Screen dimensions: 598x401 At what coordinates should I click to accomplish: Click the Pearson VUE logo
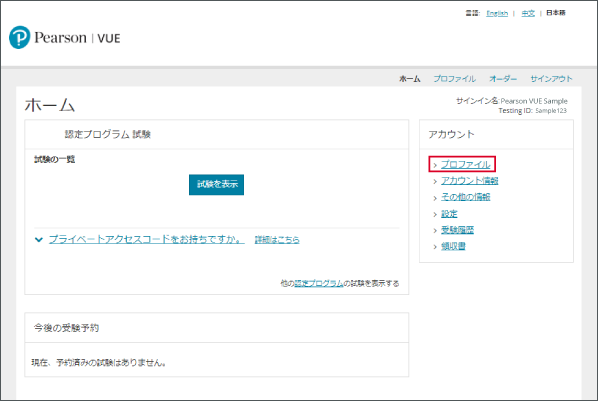click(64, 37)
